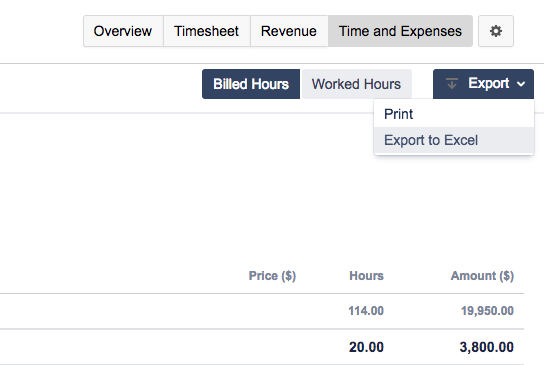Select the 20.00 hours total cell
The height and width of the screenshot is (365, 544).
(366, 347)
